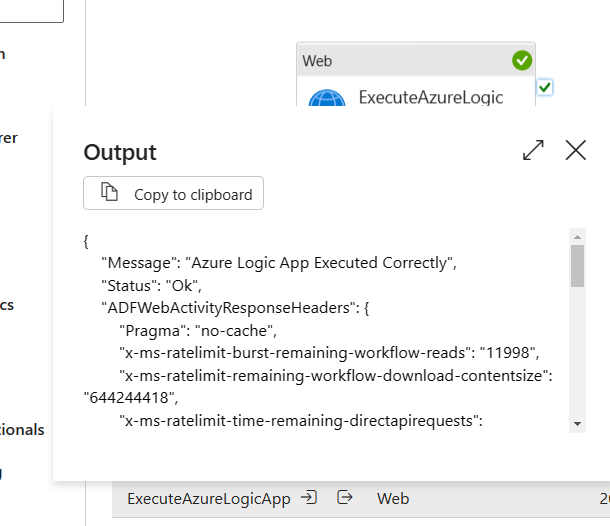Click the green tick connector beside Web activity

[x=545, y=87]
